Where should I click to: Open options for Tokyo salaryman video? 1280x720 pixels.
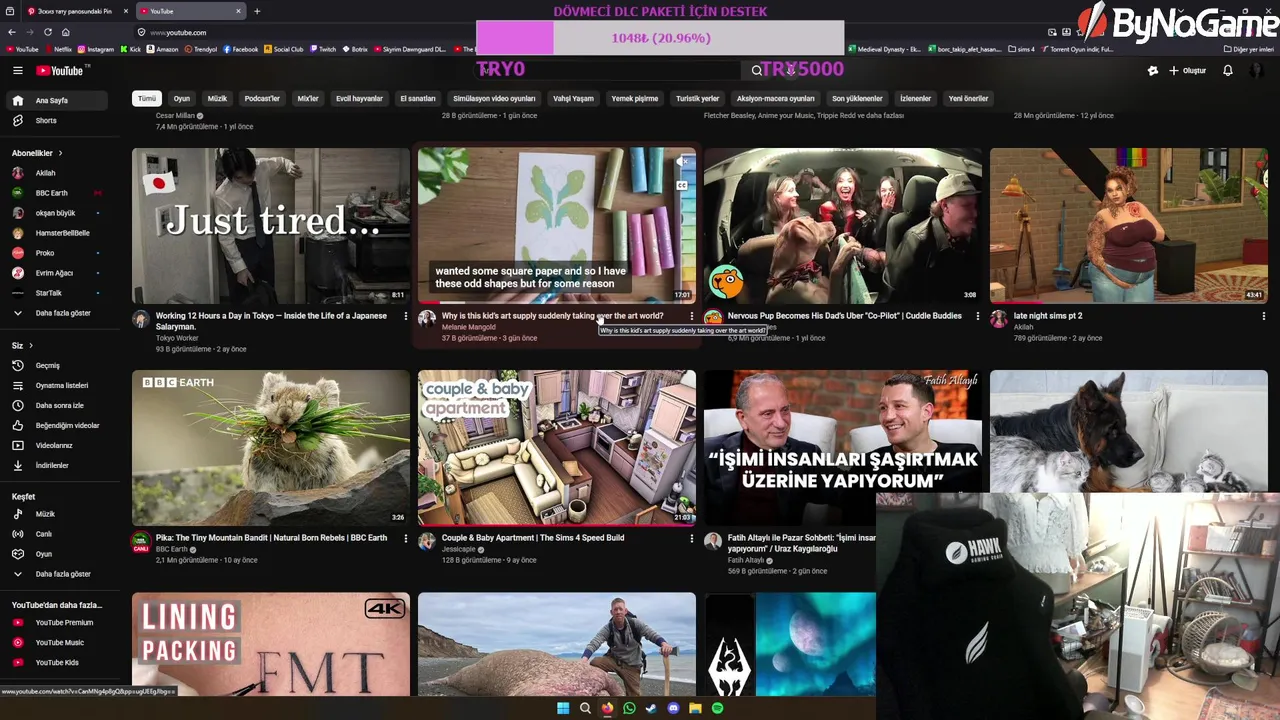point(405,316)
